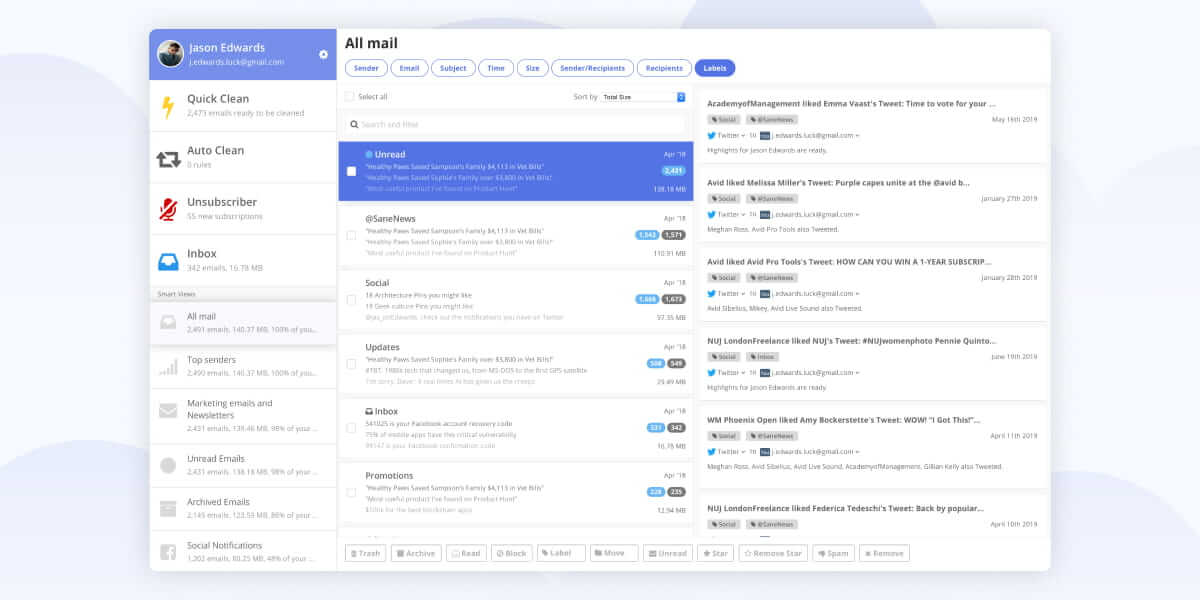The image size is (1200, 600).
Task: Click the Remove Star button
Action: pyautogui.click(x=773, y=553)
